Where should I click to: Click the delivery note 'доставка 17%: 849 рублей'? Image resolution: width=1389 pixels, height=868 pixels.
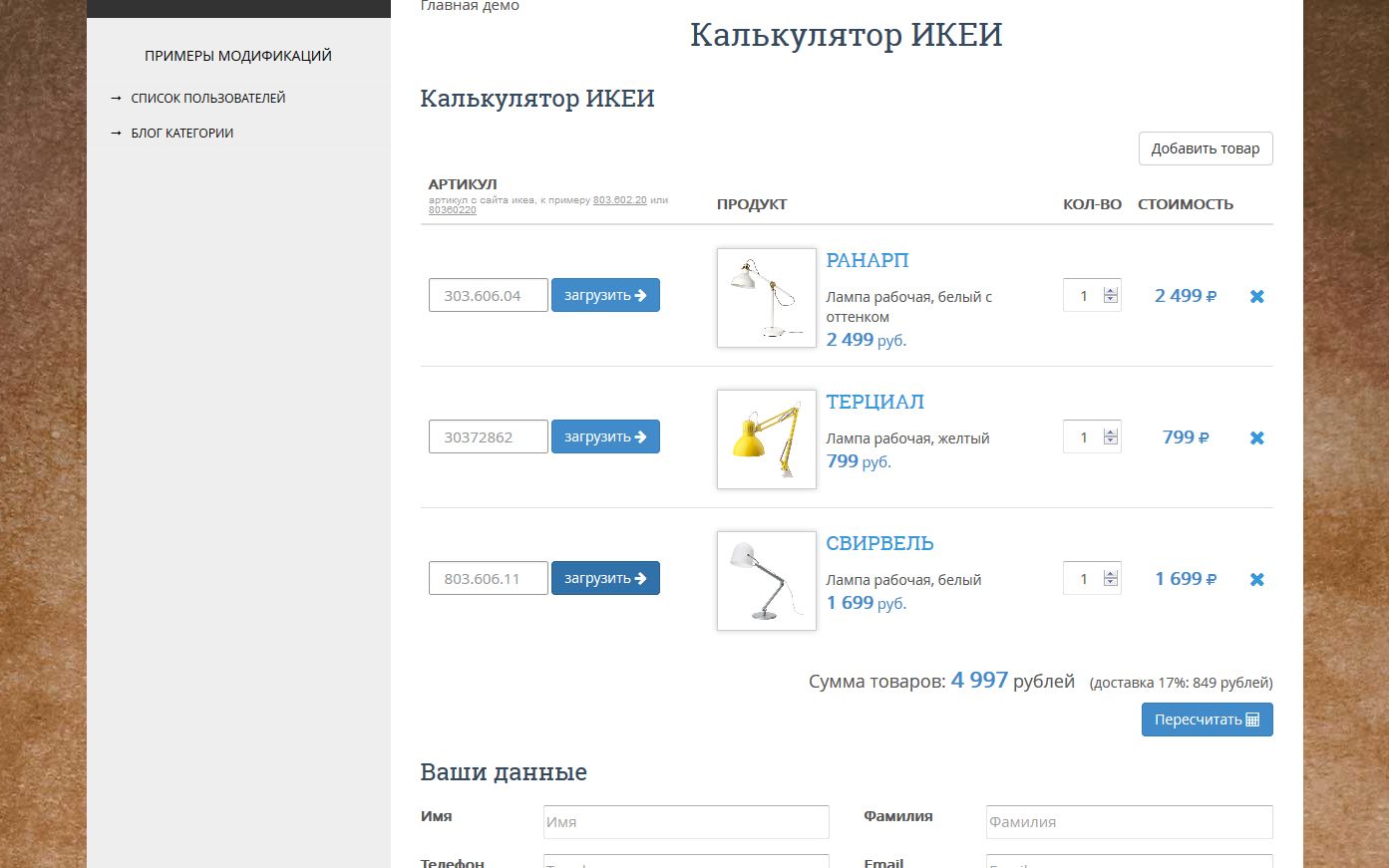(1182, 683)
